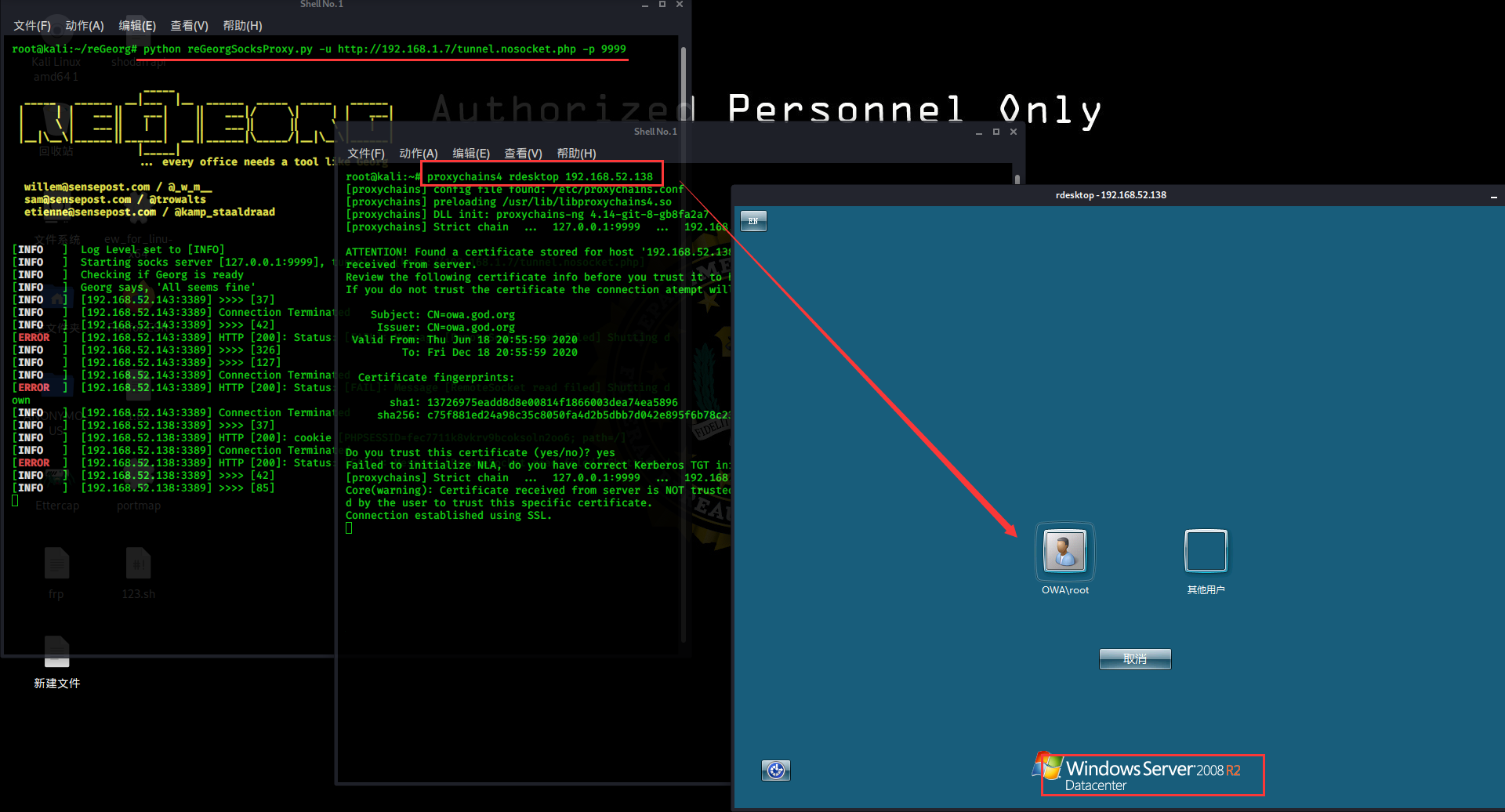Viewport: 1505px width, 812px height.
Task: Maximize the front Shell No.1 window
Action: (x=996, y=132)
